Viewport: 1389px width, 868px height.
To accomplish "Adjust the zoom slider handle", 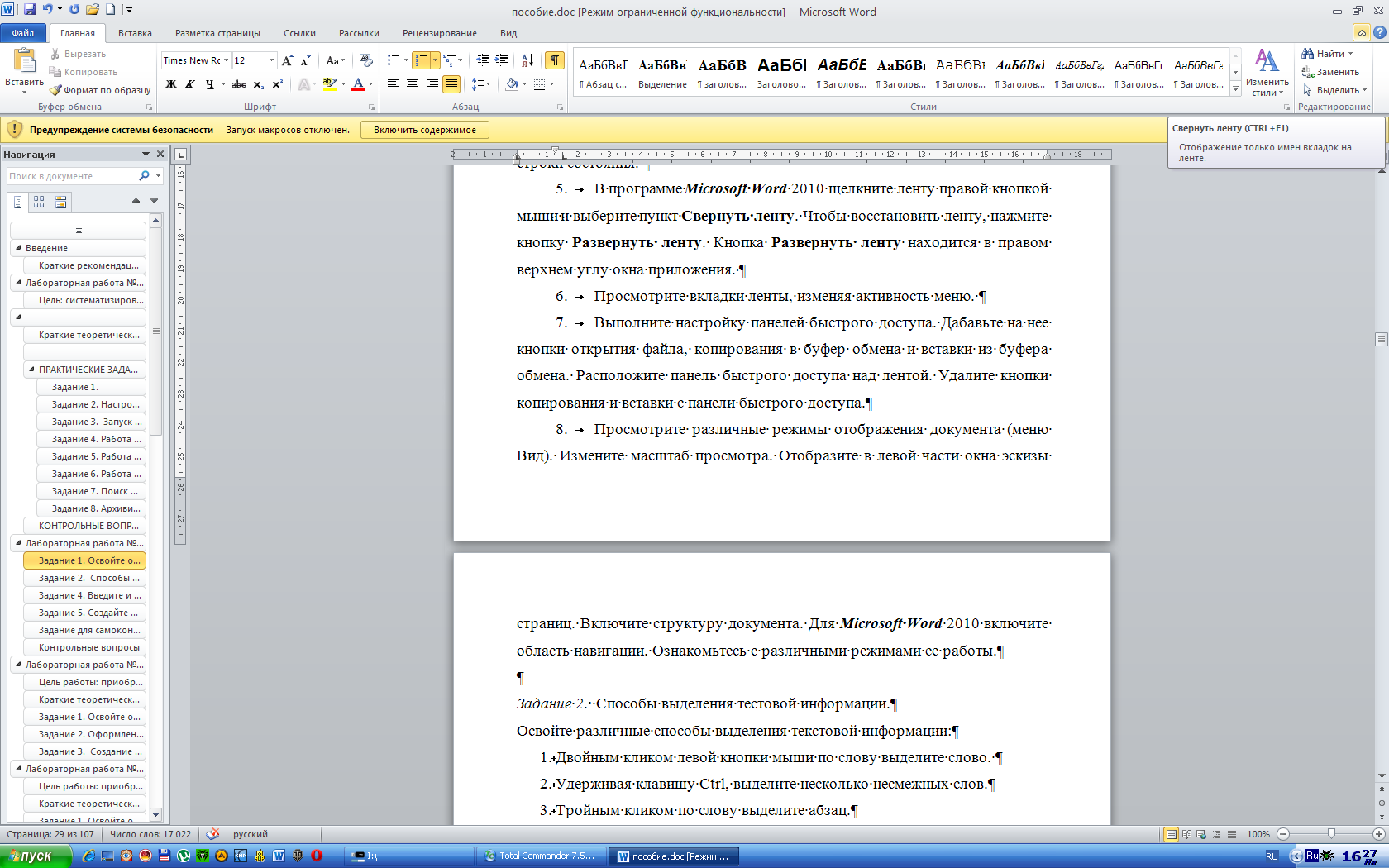I will [1331, 834].
